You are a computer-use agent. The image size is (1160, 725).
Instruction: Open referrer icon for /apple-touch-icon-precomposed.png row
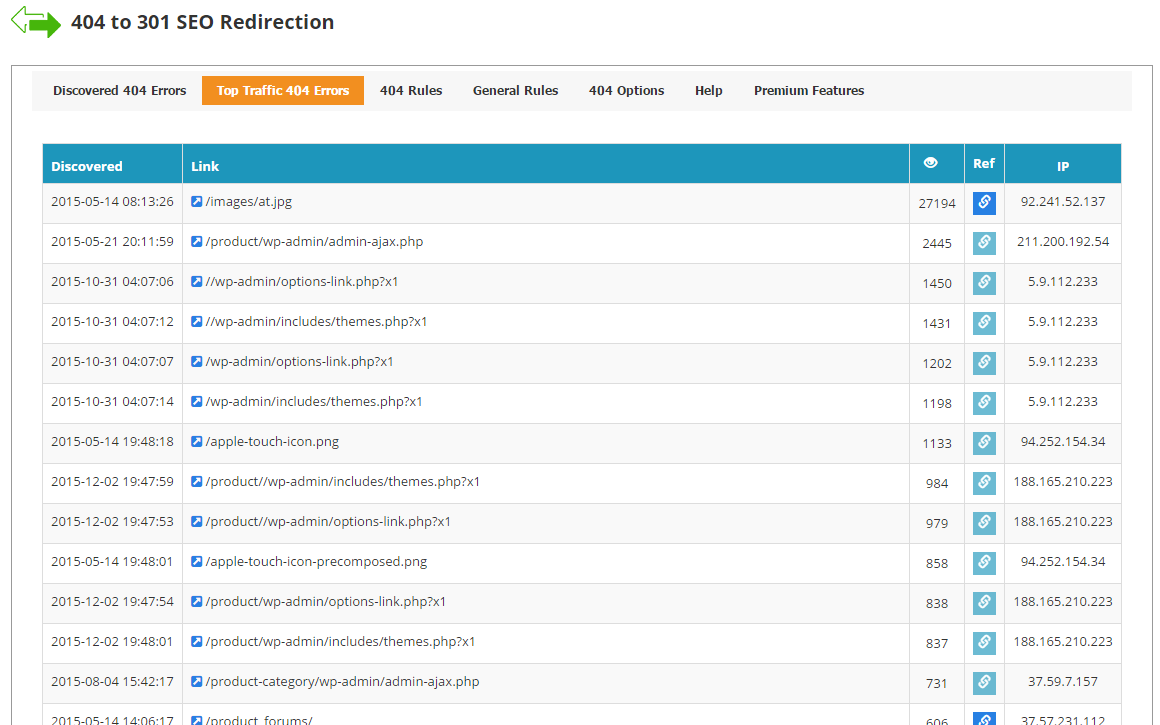coord(984,562)
